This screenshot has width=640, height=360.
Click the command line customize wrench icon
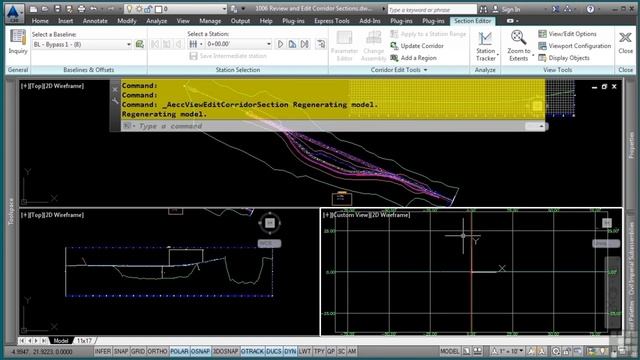[x=115, y=100]
